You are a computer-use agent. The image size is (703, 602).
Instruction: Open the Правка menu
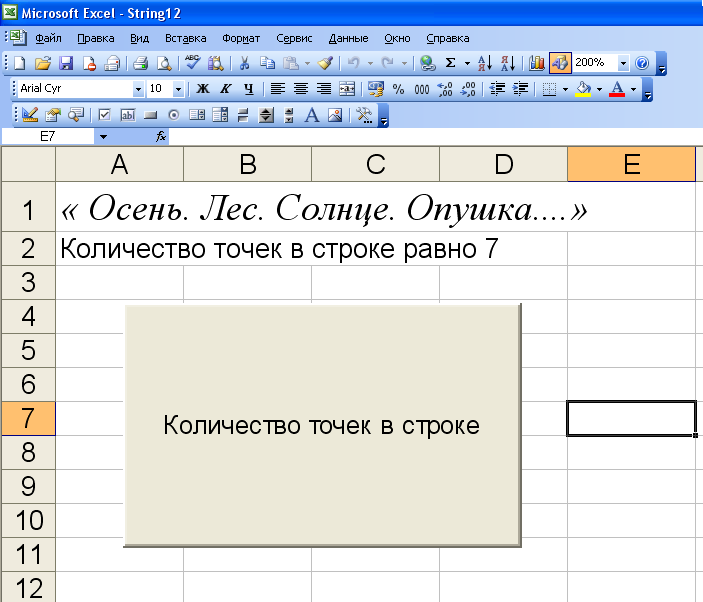(95, 39)
